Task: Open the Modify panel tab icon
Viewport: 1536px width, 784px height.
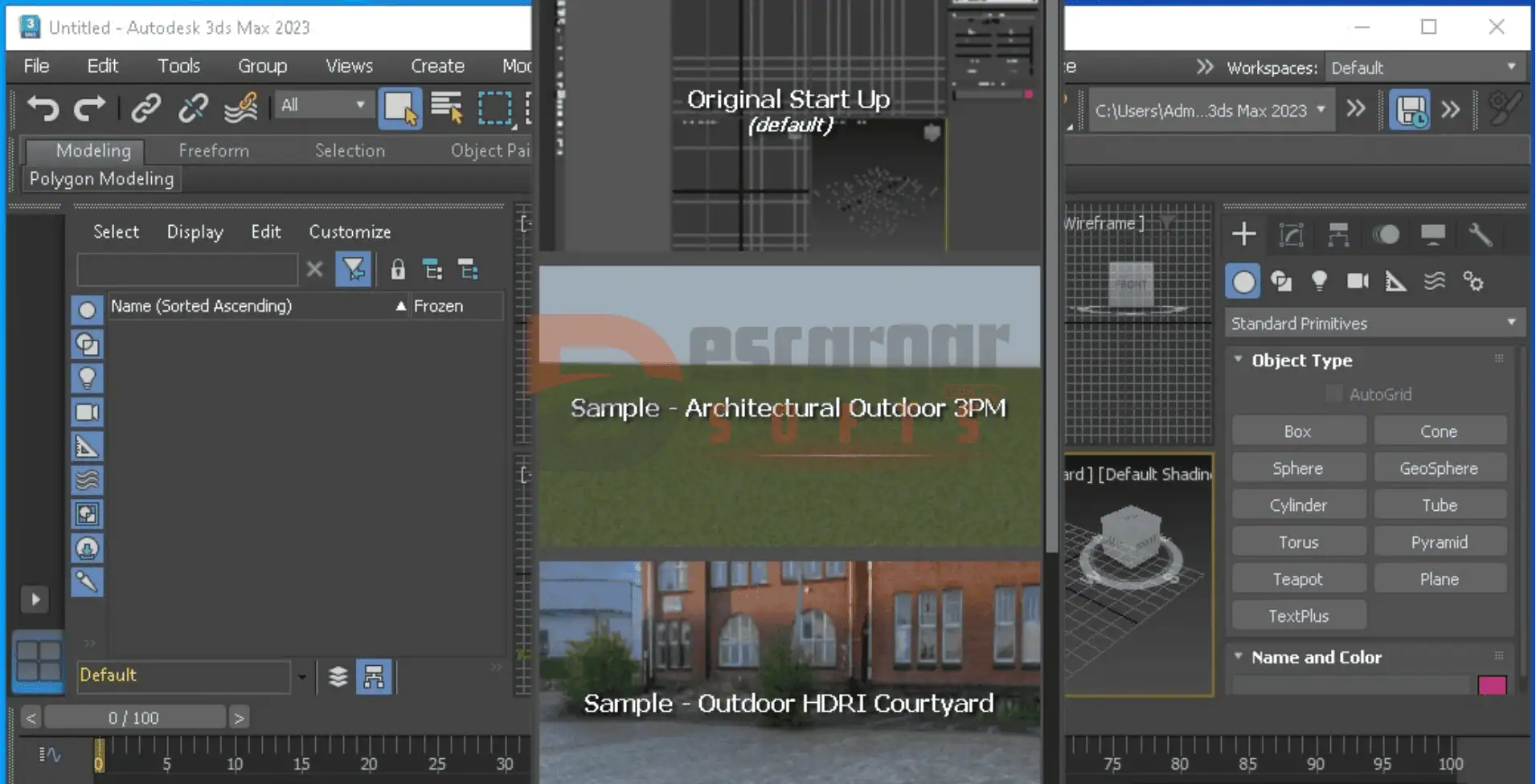Action: pyautogui.click(x=1291, y=235)
